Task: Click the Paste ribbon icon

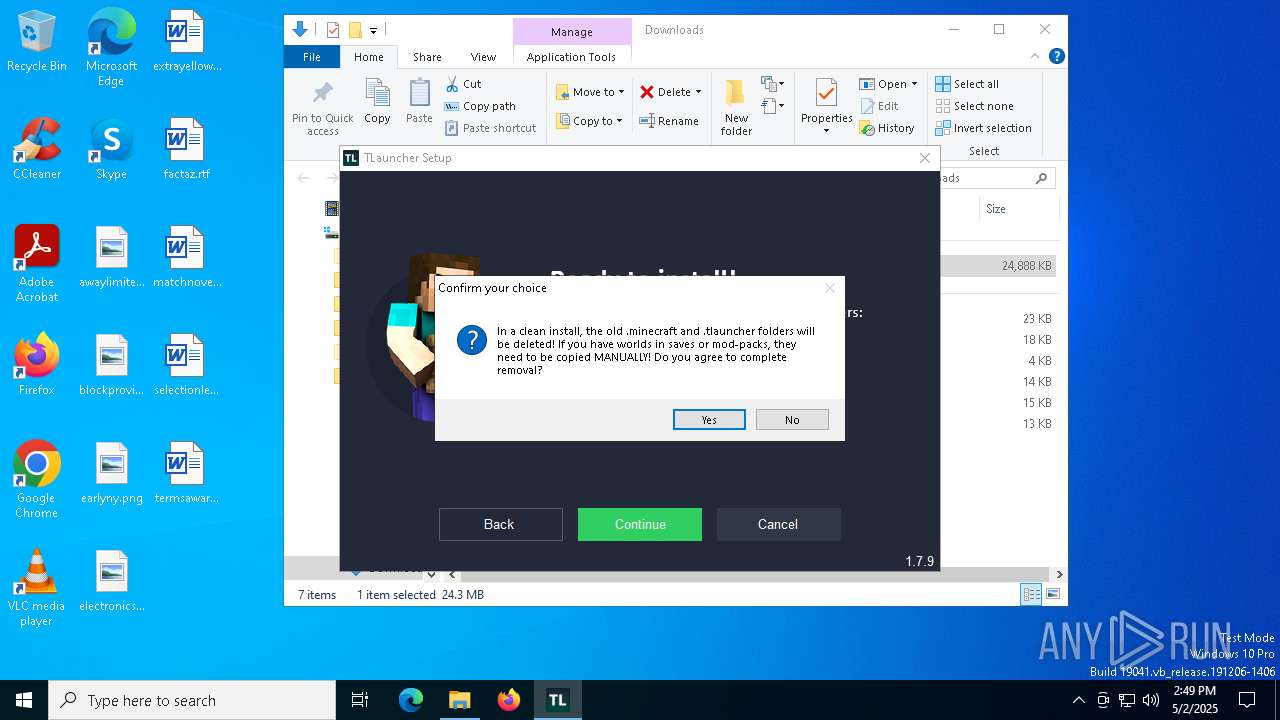Action: [x=419, y=102]
